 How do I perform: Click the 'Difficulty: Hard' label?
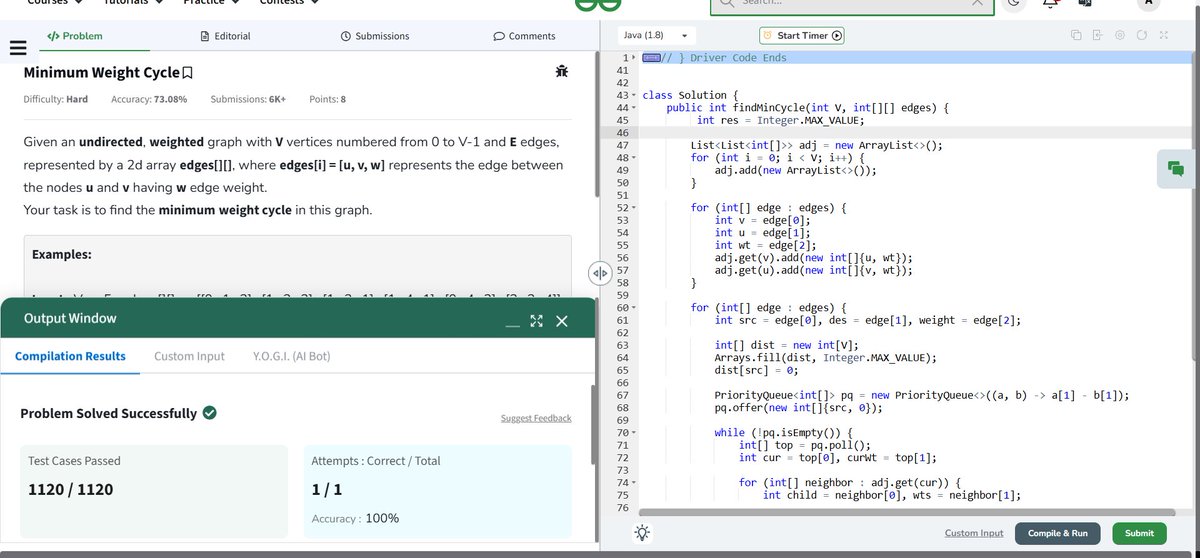[55, 99]
